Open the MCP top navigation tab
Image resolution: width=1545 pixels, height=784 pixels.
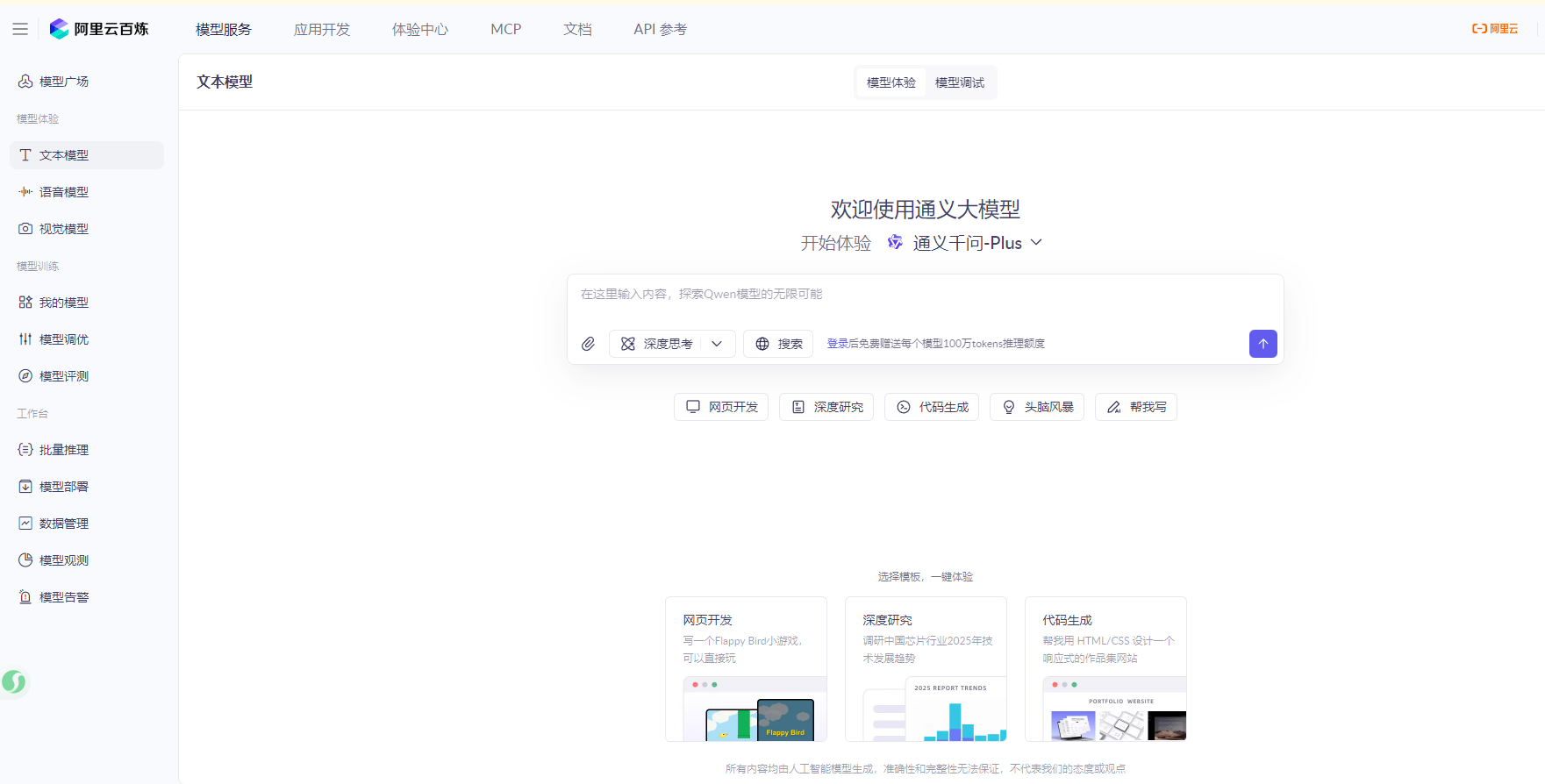click(x=505, y=29)
